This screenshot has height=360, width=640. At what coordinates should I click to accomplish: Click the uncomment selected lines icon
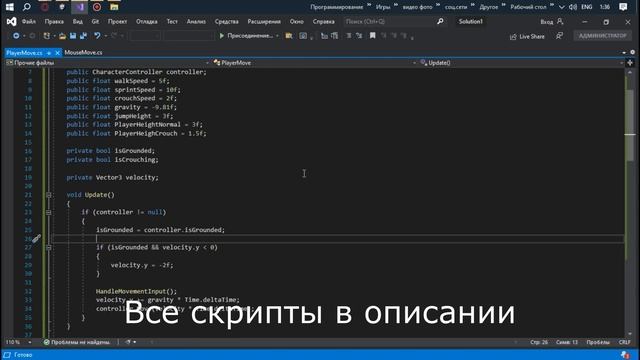(x=359, y=36)
